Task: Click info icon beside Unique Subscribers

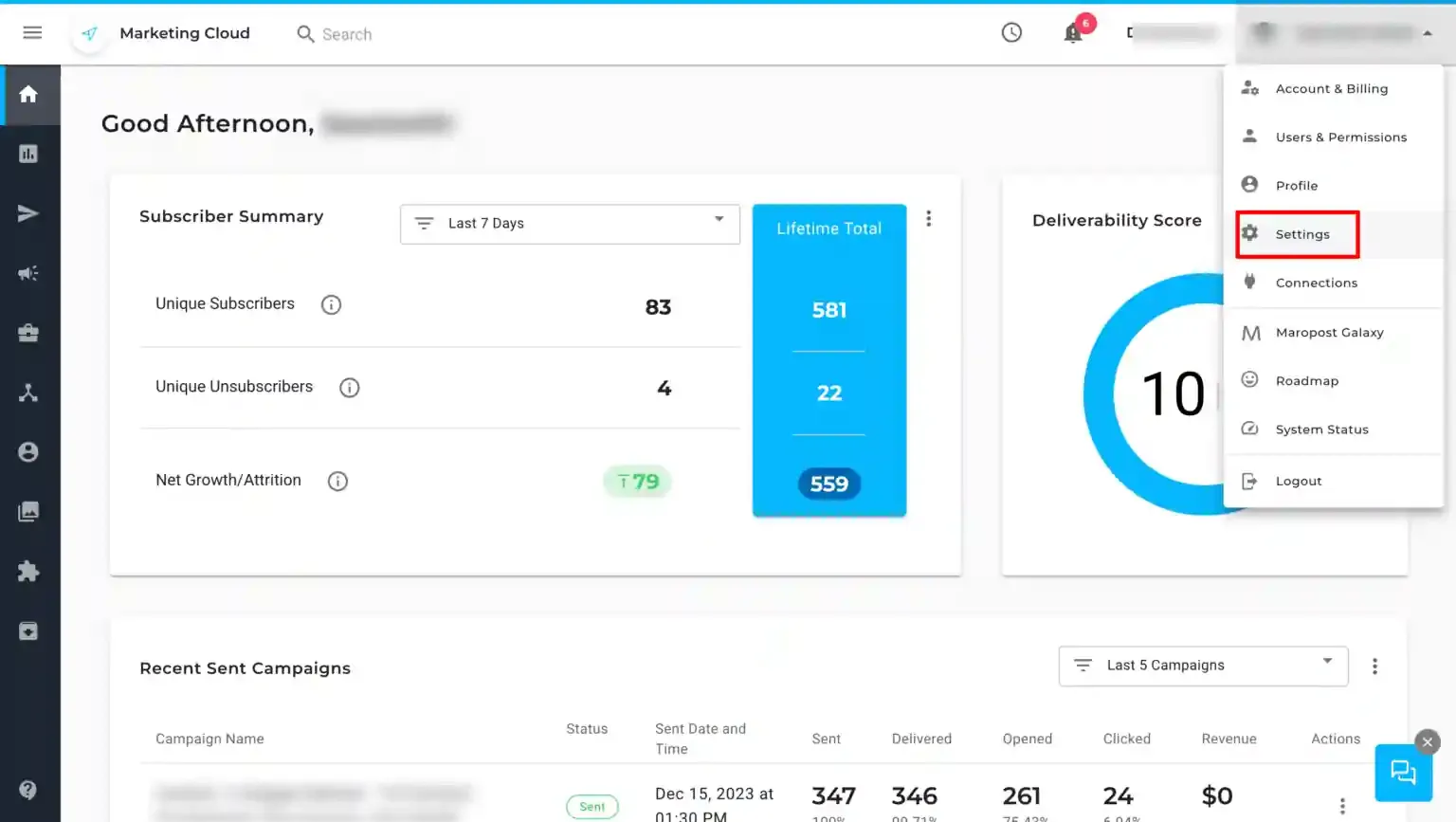Action: (331, 304)
